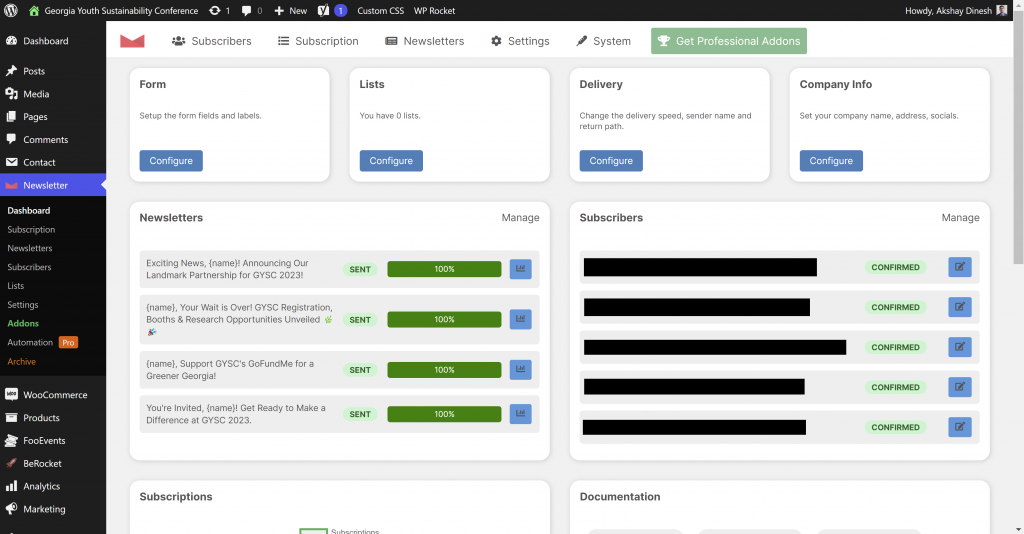
Task: Edit the first confirmed subscriber
Action: (x=959, y=267)
